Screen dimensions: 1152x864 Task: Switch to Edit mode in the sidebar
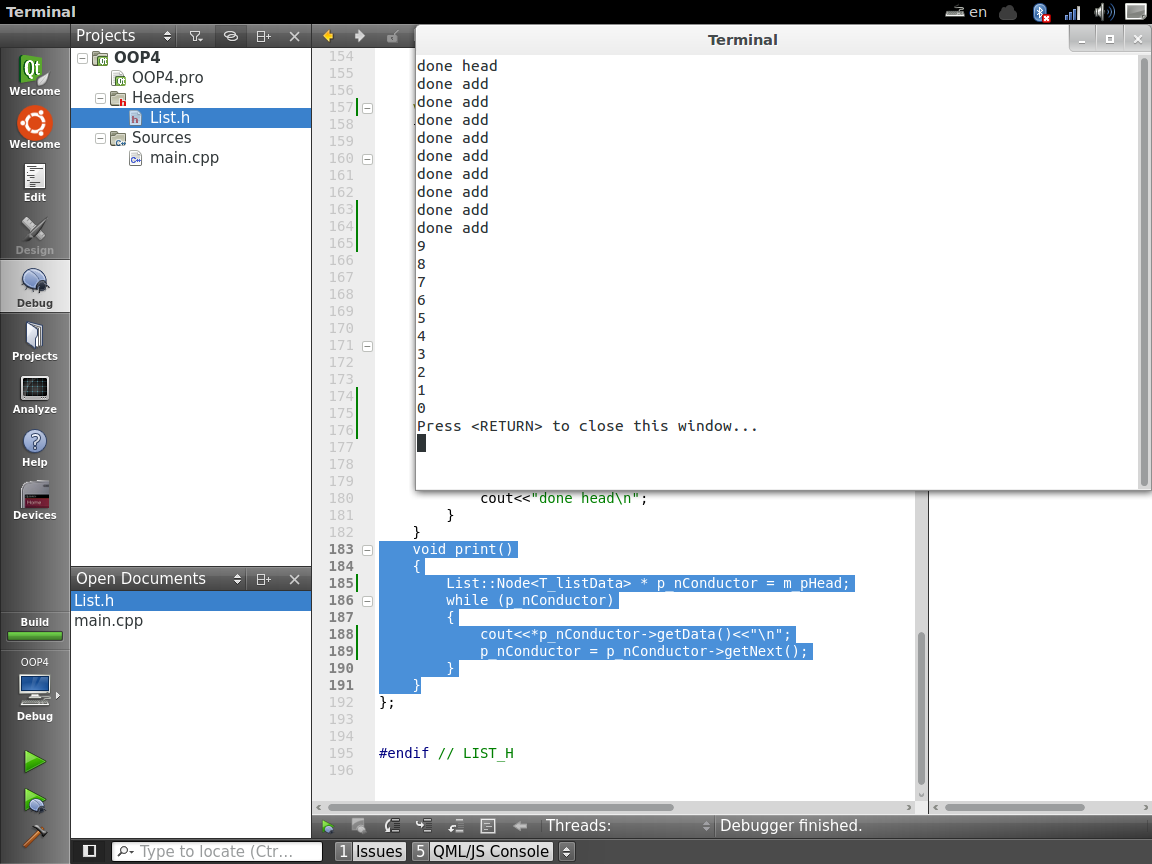pos(35,183)
